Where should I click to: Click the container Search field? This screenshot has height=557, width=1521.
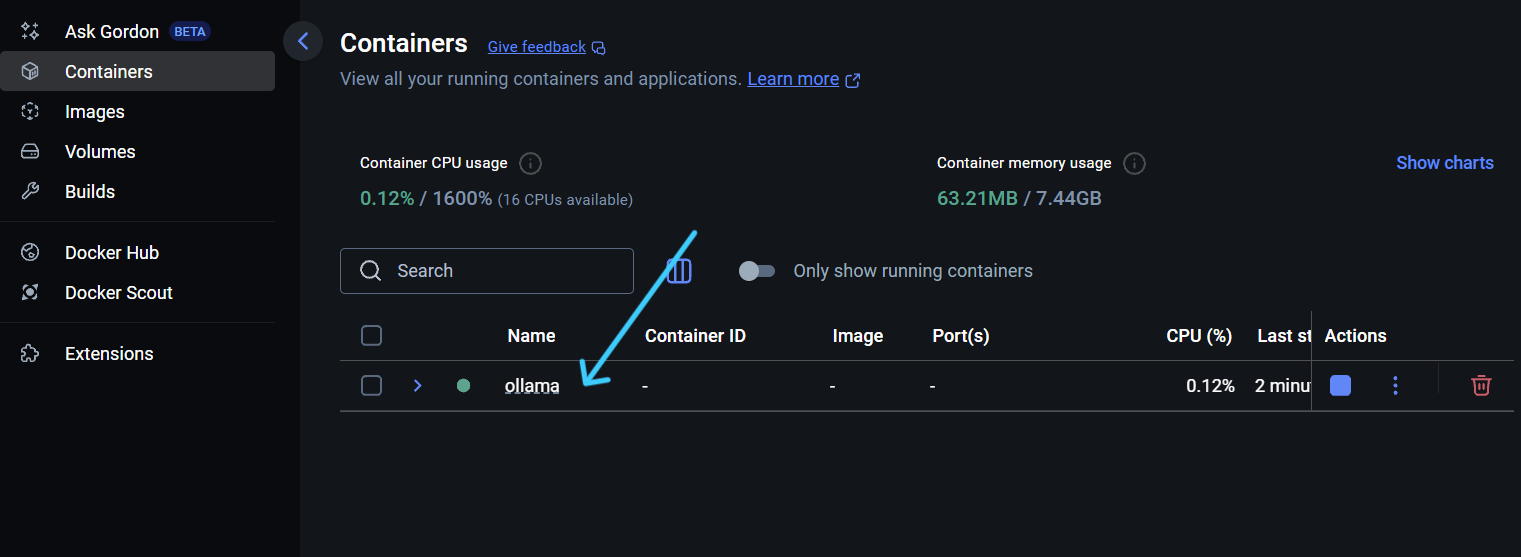click(x=487, y=271)
